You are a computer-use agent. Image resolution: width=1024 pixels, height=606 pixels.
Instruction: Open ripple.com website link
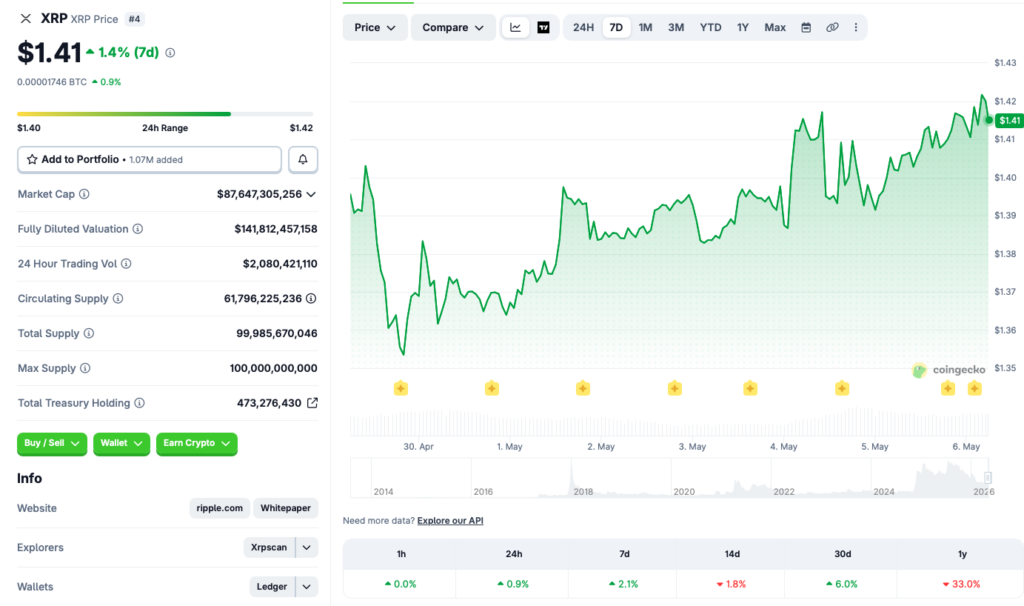click(x=219, y=508)
